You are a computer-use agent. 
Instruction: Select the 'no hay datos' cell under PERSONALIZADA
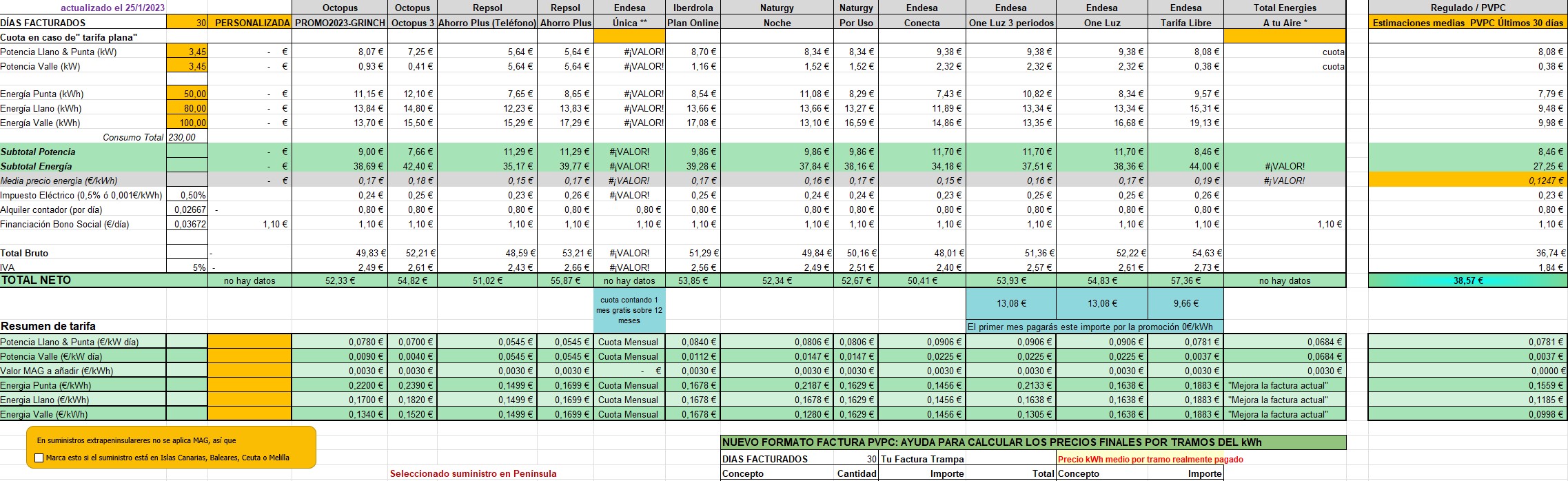250,280
